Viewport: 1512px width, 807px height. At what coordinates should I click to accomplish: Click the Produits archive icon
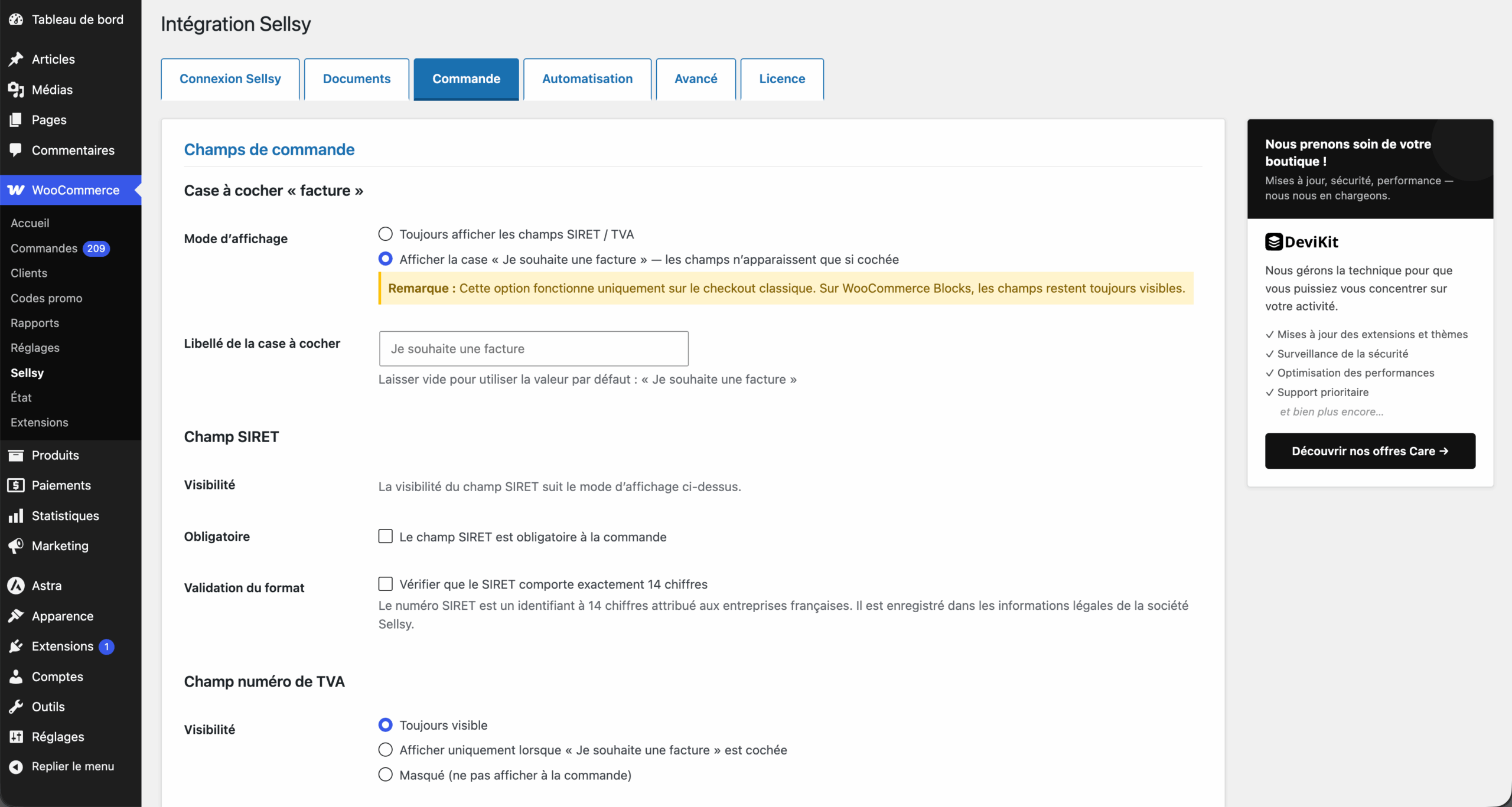[16, 455]
